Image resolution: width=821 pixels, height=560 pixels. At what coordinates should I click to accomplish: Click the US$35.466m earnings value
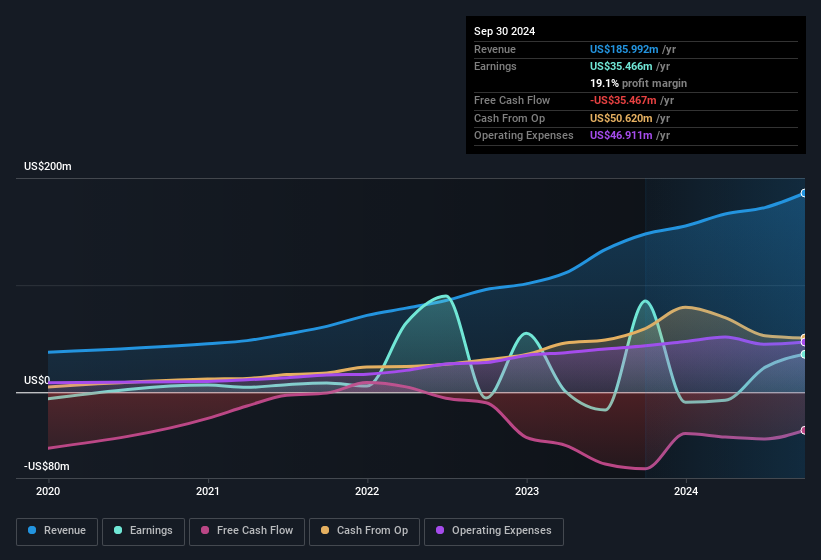(621, 66)
